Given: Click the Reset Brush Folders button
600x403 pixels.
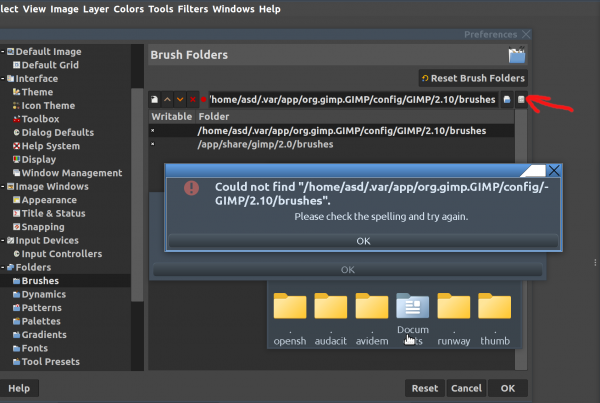Looking at the screenshot, I should coord(473,78).
